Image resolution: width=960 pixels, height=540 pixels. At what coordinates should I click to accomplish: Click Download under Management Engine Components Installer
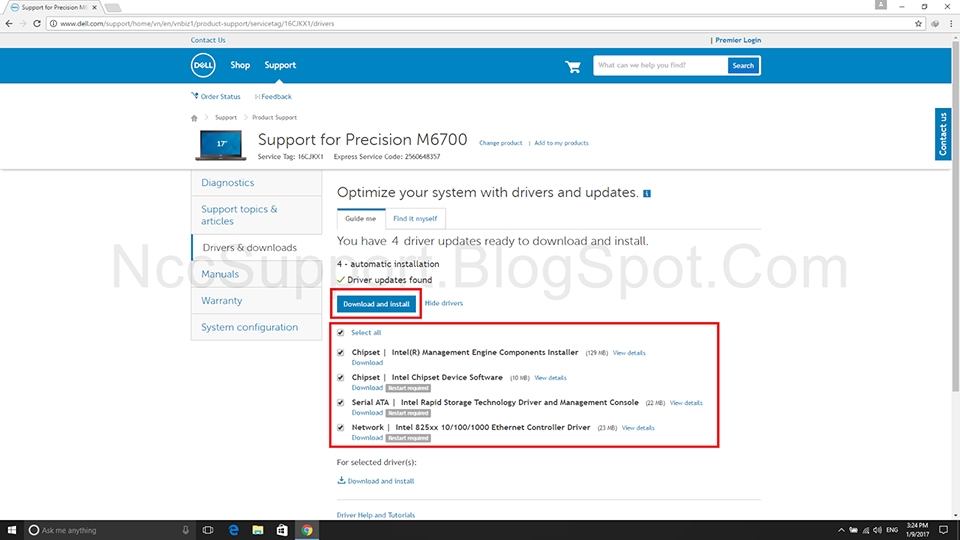coord(367,363)
